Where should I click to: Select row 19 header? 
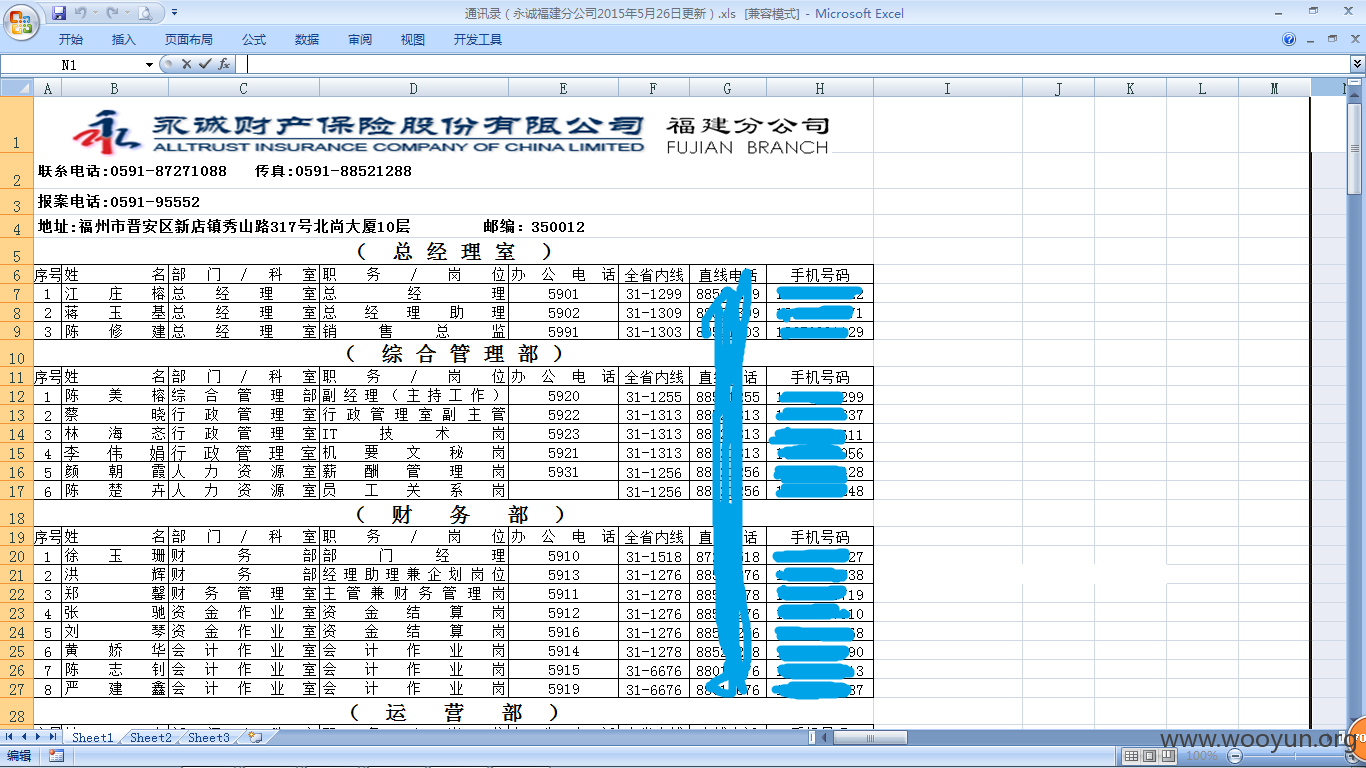(x=17, y=536)
